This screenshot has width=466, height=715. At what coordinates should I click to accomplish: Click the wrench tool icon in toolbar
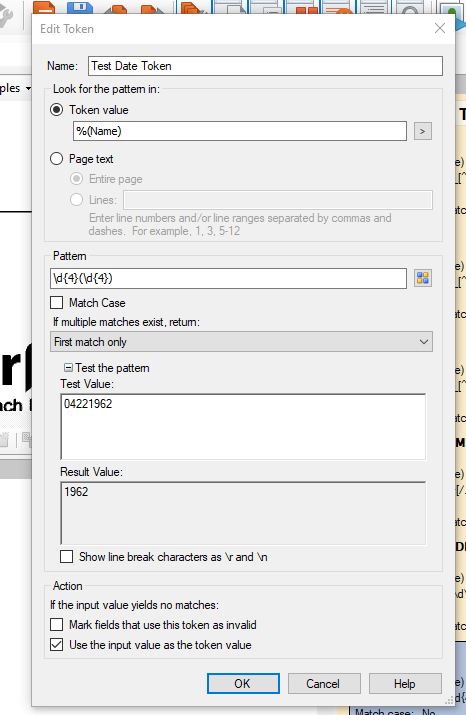(5, 14)
